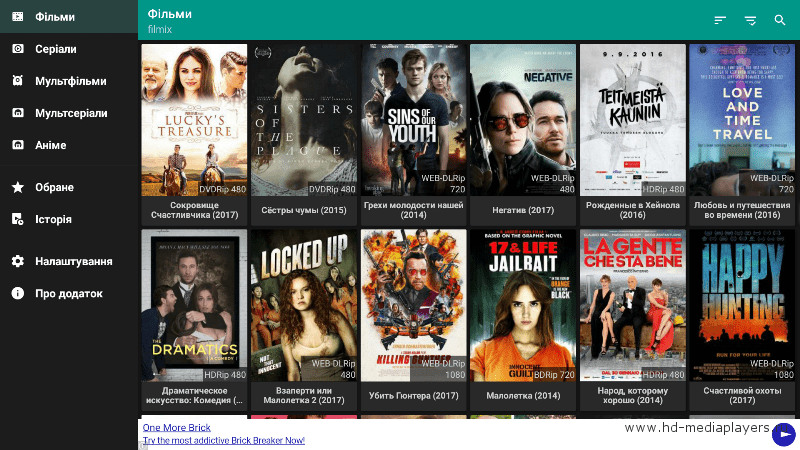
Task: Open Happy Hunting movie poster
Action: (742, 305)
